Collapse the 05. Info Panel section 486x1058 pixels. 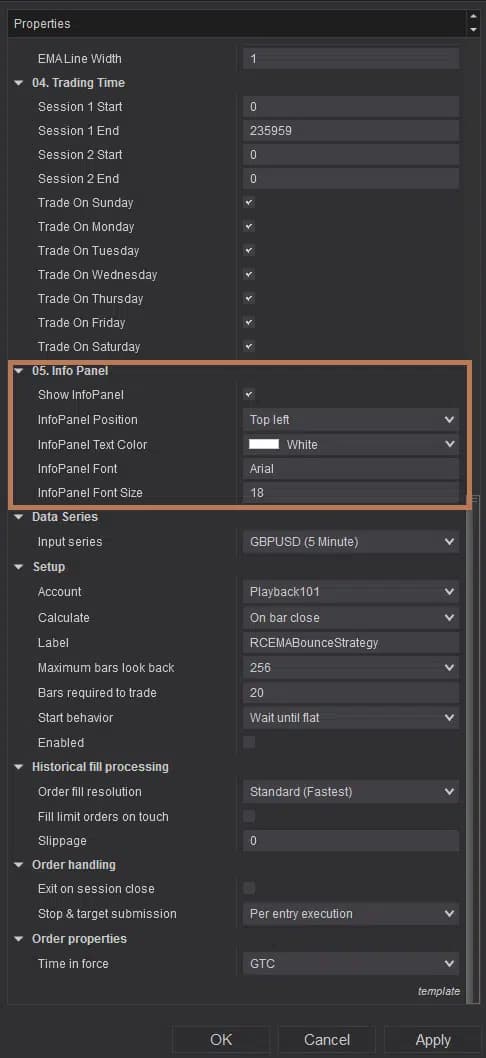click(18, 370)
